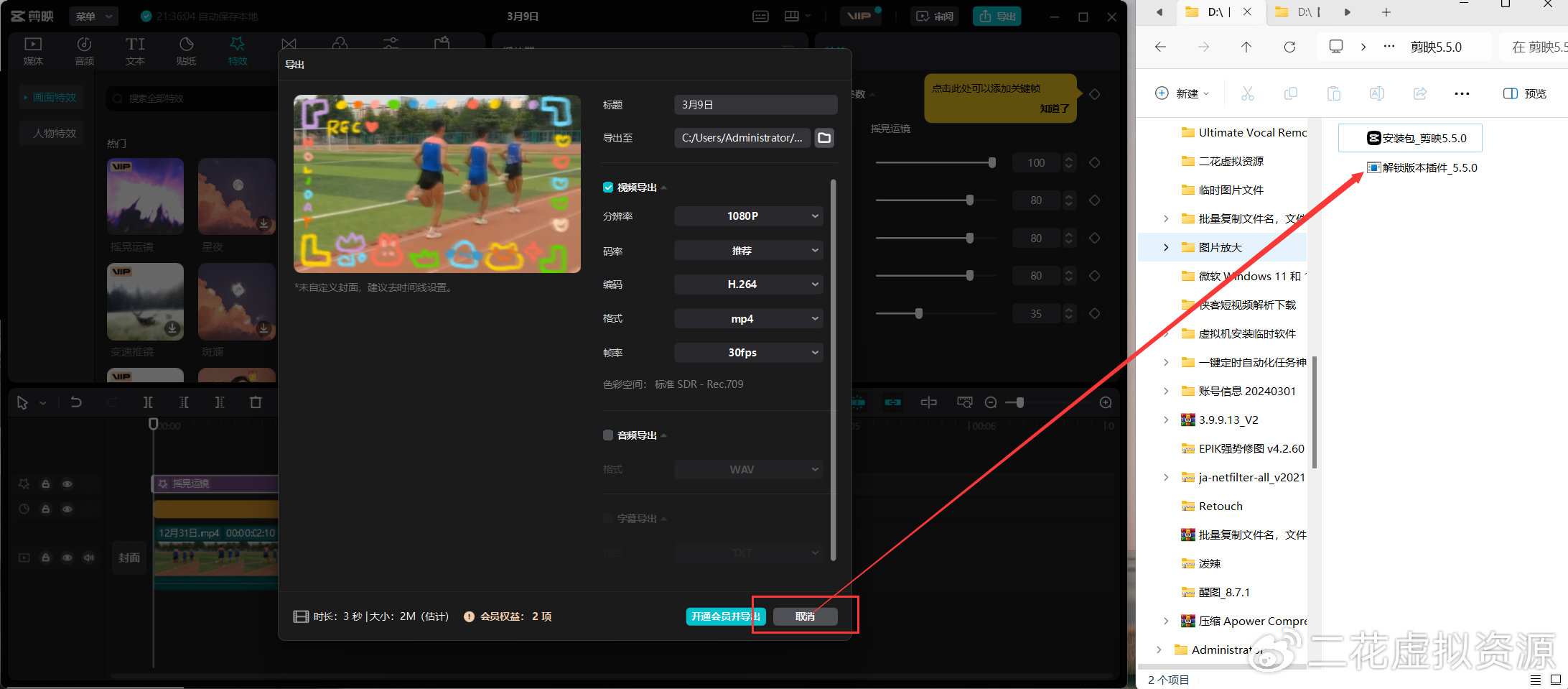Expand the 账号信息 20240301 folder in tree

pyautogui.click(x=1166, y=391)
